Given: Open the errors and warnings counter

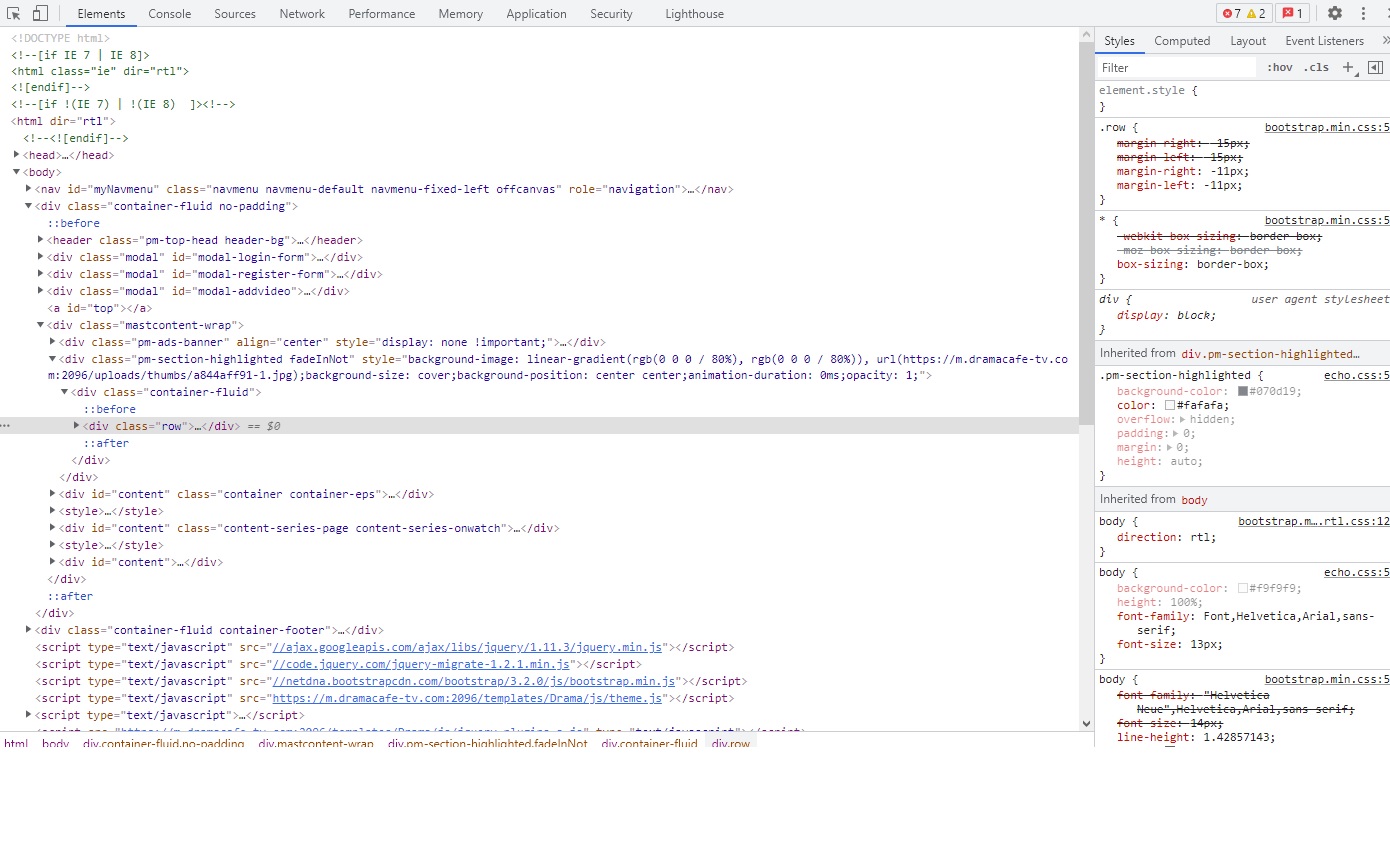Looking at the screenshot, I should pos(1243,13).
